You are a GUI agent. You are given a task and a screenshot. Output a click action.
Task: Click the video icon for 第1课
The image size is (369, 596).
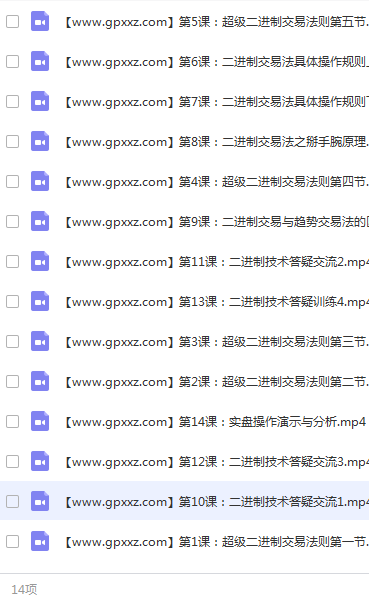[40, 542]
